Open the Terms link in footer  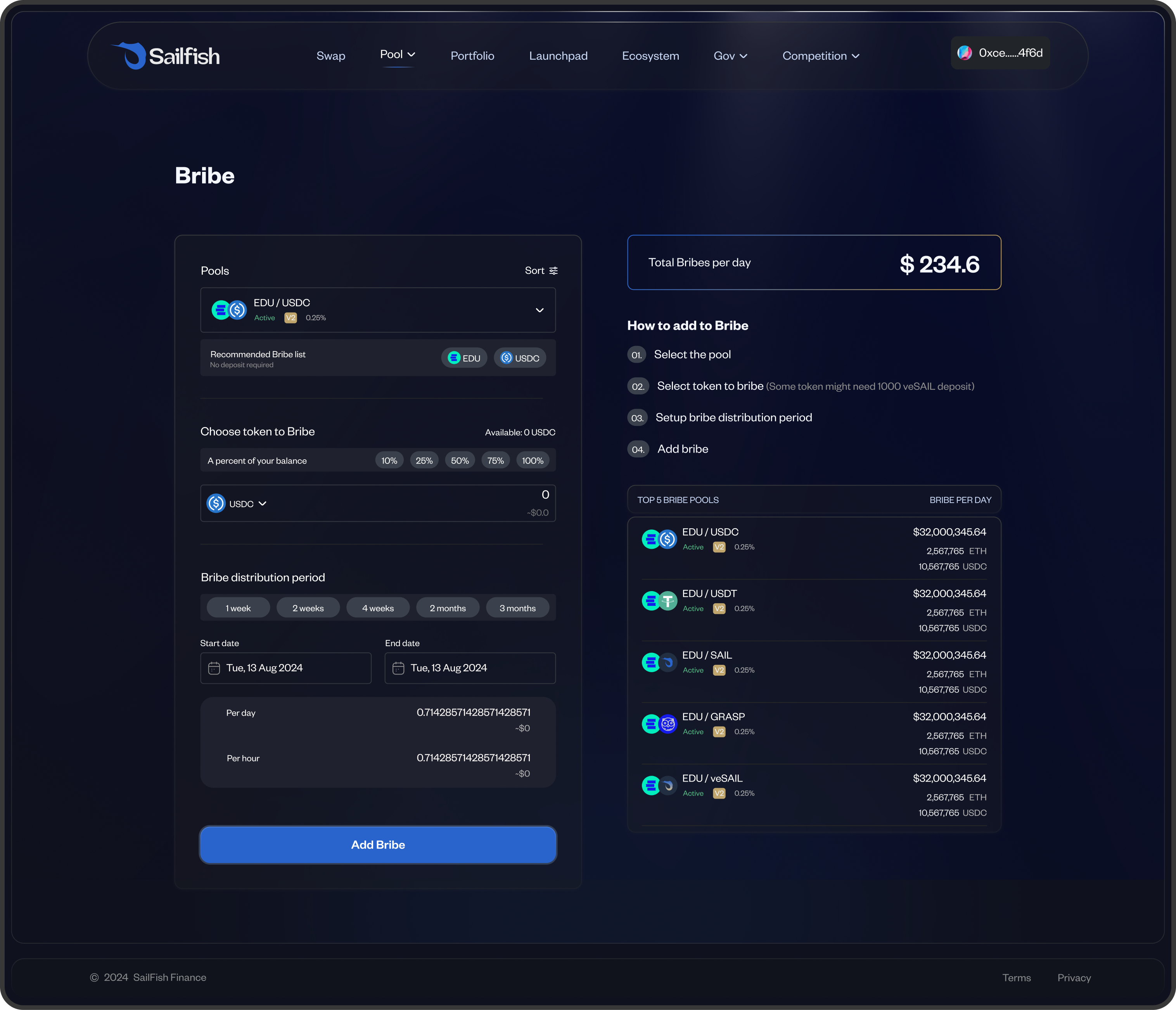[x=1016, y=978]
